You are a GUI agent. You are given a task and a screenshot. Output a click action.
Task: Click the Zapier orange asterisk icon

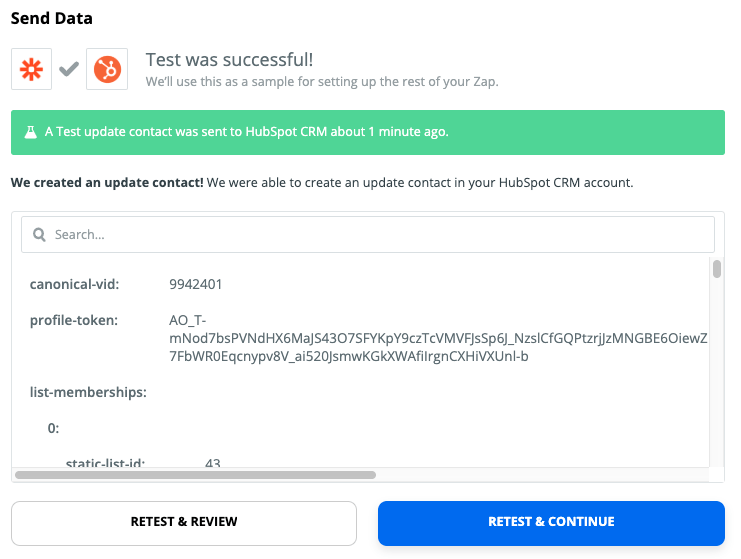tap(31, 69)
